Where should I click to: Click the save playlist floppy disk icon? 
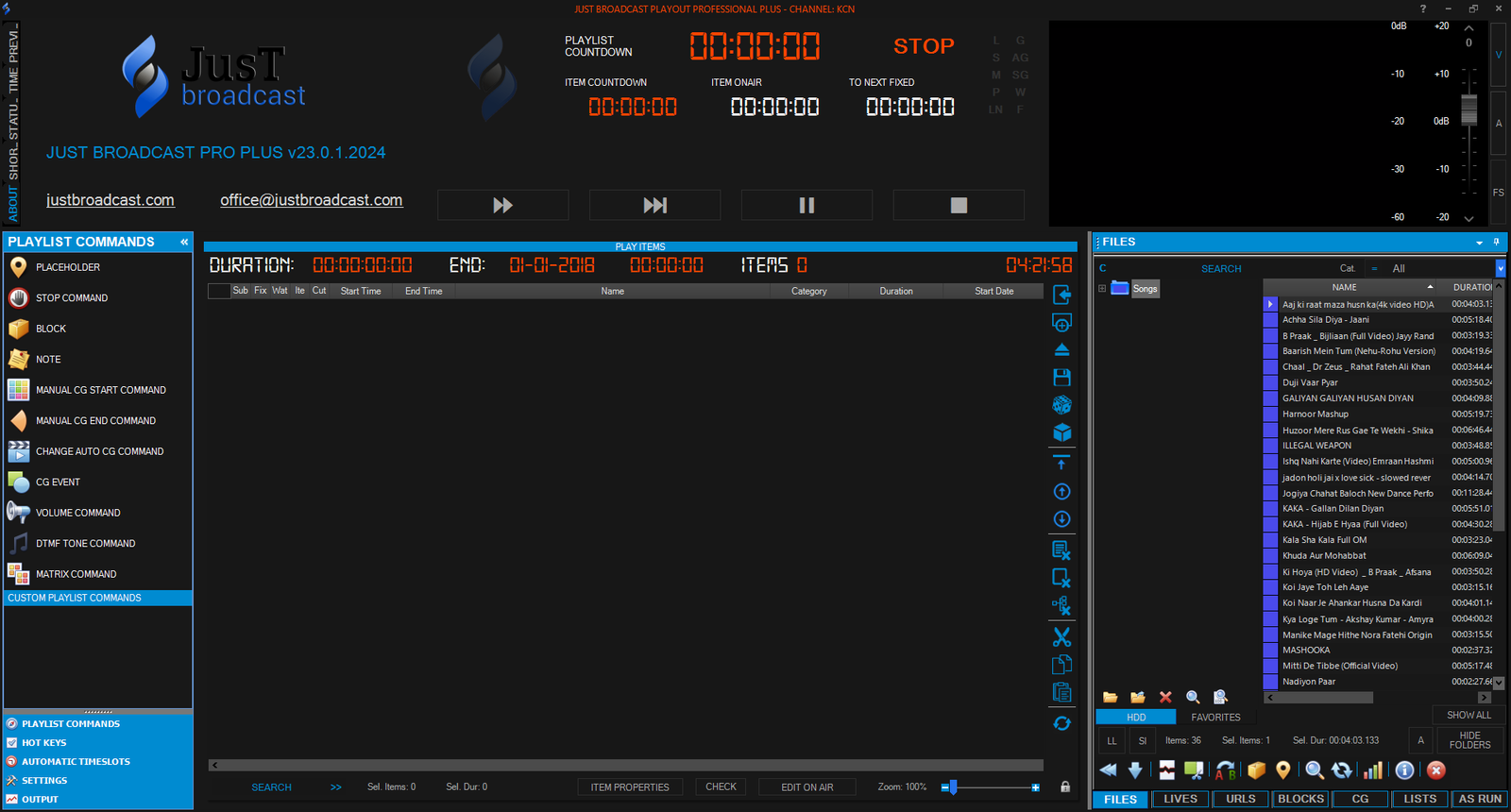click(x=1061, y=378)
